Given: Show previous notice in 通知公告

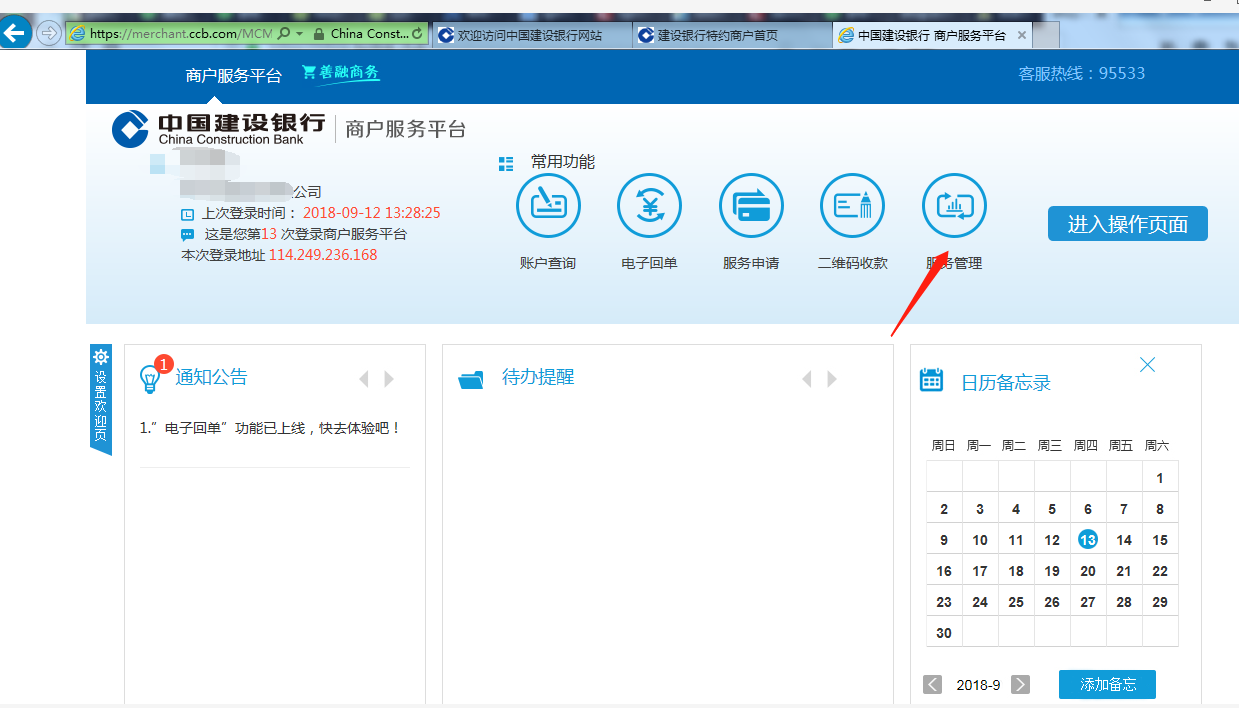Looking at the screenshot, I should click(364, 379).
